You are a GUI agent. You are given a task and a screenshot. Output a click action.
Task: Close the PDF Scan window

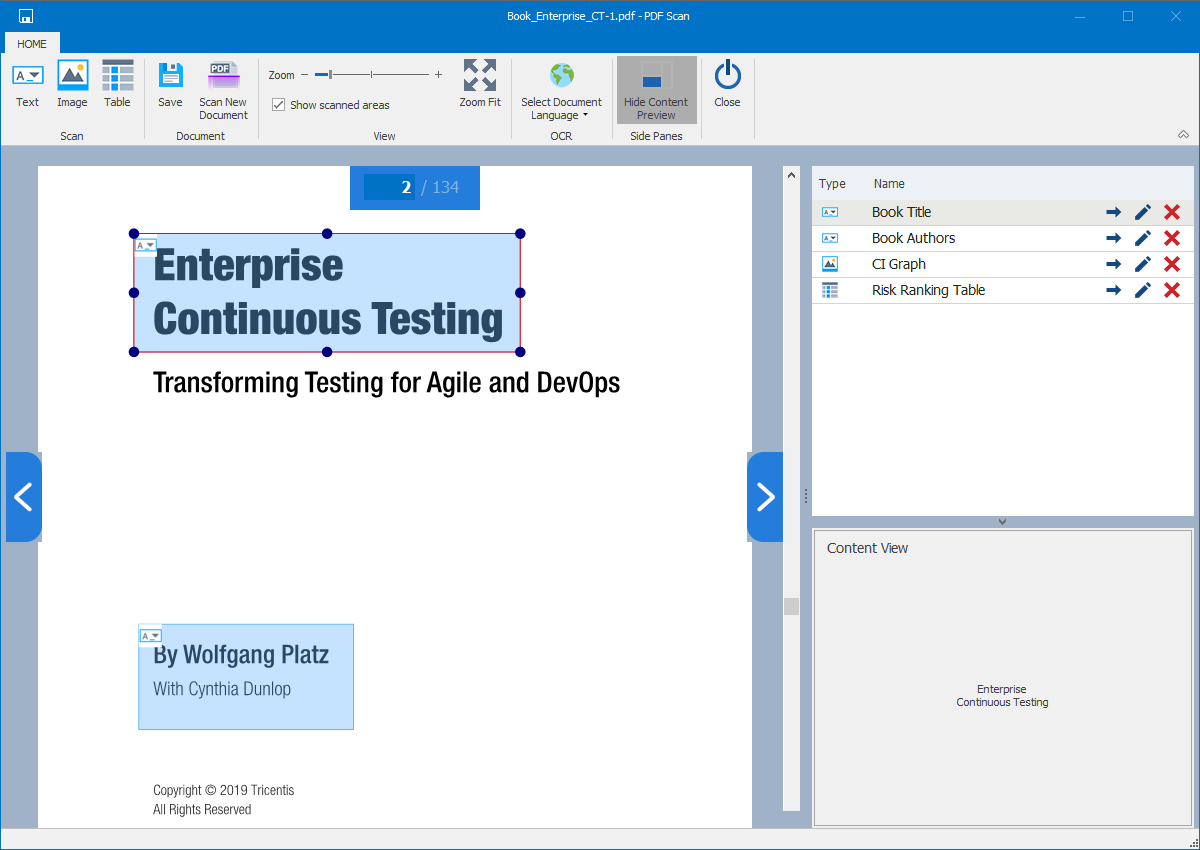pyautogui.click(x=1175, y=16)
